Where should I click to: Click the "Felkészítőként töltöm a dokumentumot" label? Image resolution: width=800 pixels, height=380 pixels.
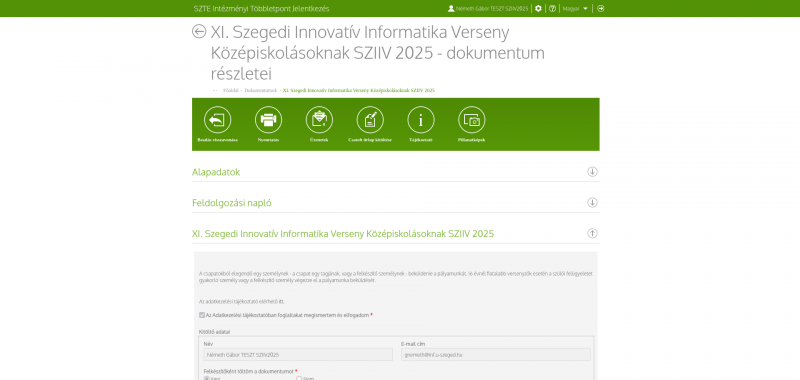pos(248,371)
